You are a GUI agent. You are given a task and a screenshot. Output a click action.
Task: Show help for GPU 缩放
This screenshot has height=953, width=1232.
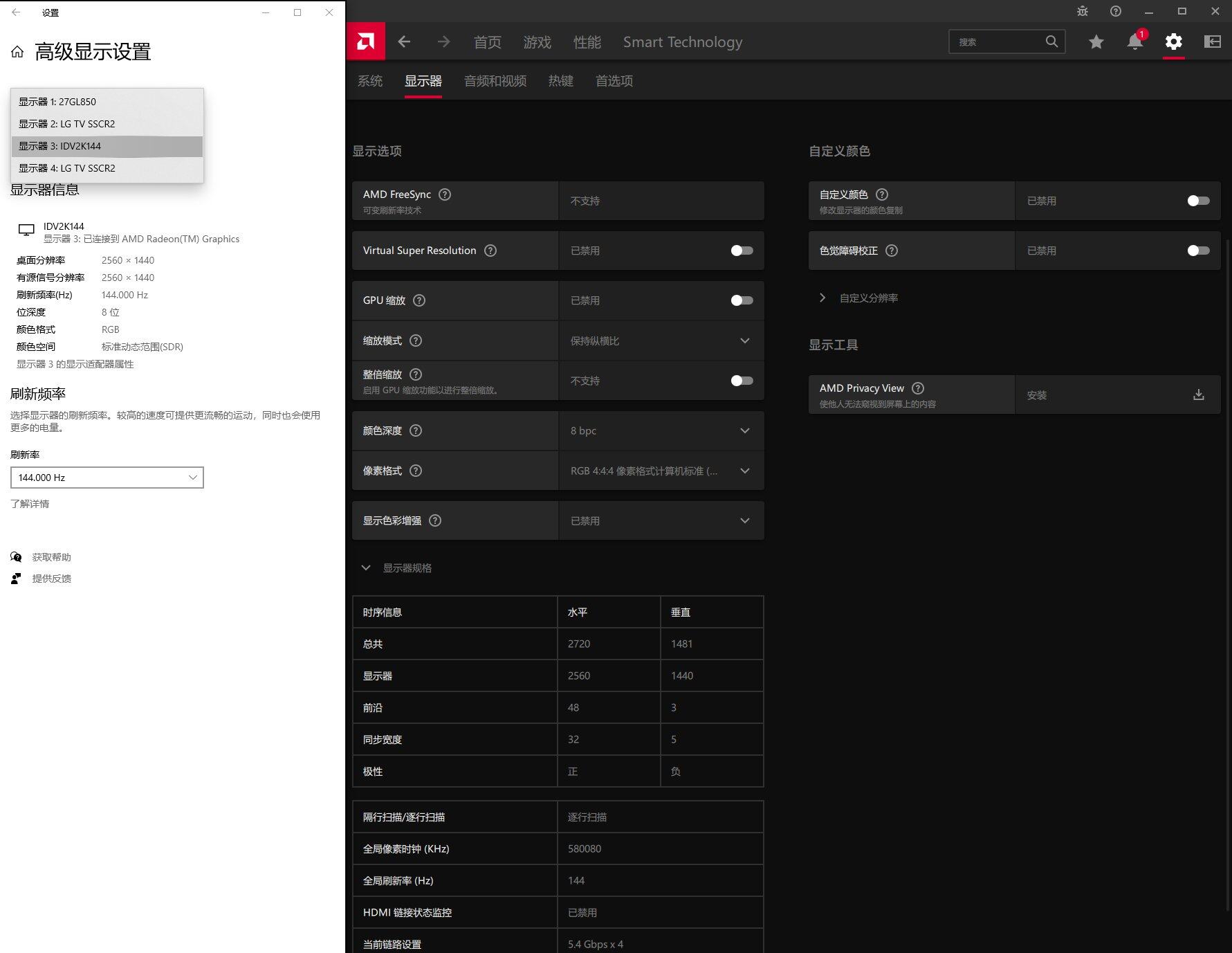click(x=419, y=300)
